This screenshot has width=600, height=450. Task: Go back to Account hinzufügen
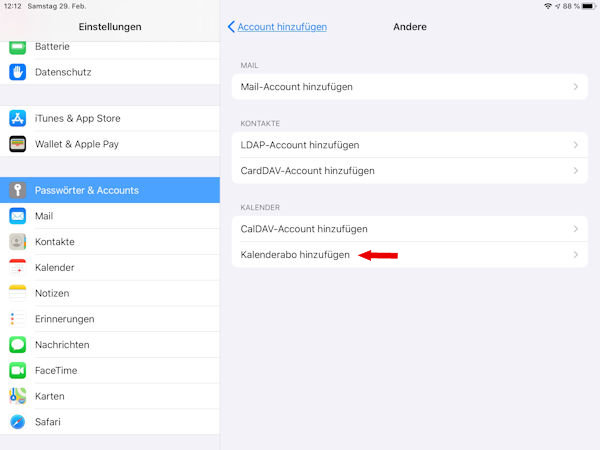pyautogui.click(x=277, y=27)
